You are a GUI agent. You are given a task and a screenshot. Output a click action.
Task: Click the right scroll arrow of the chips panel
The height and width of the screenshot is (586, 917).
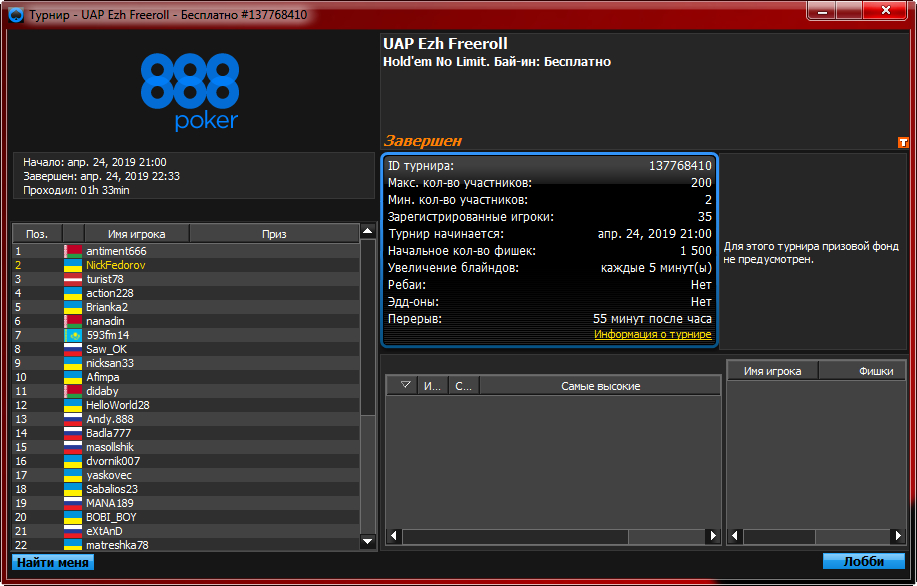point(899,536)
